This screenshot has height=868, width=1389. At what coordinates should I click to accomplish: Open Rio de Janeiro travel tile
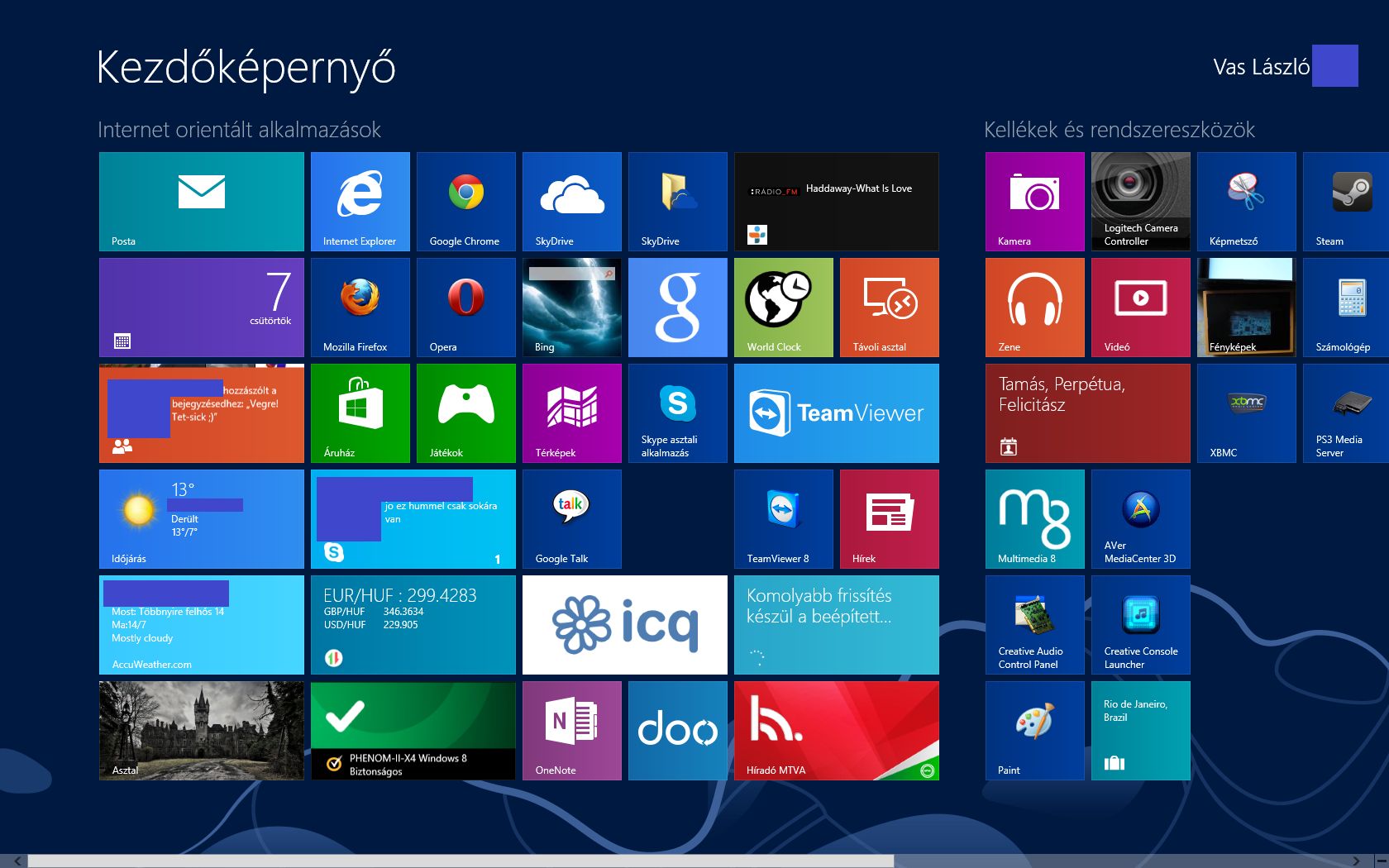click(1141, 731)
